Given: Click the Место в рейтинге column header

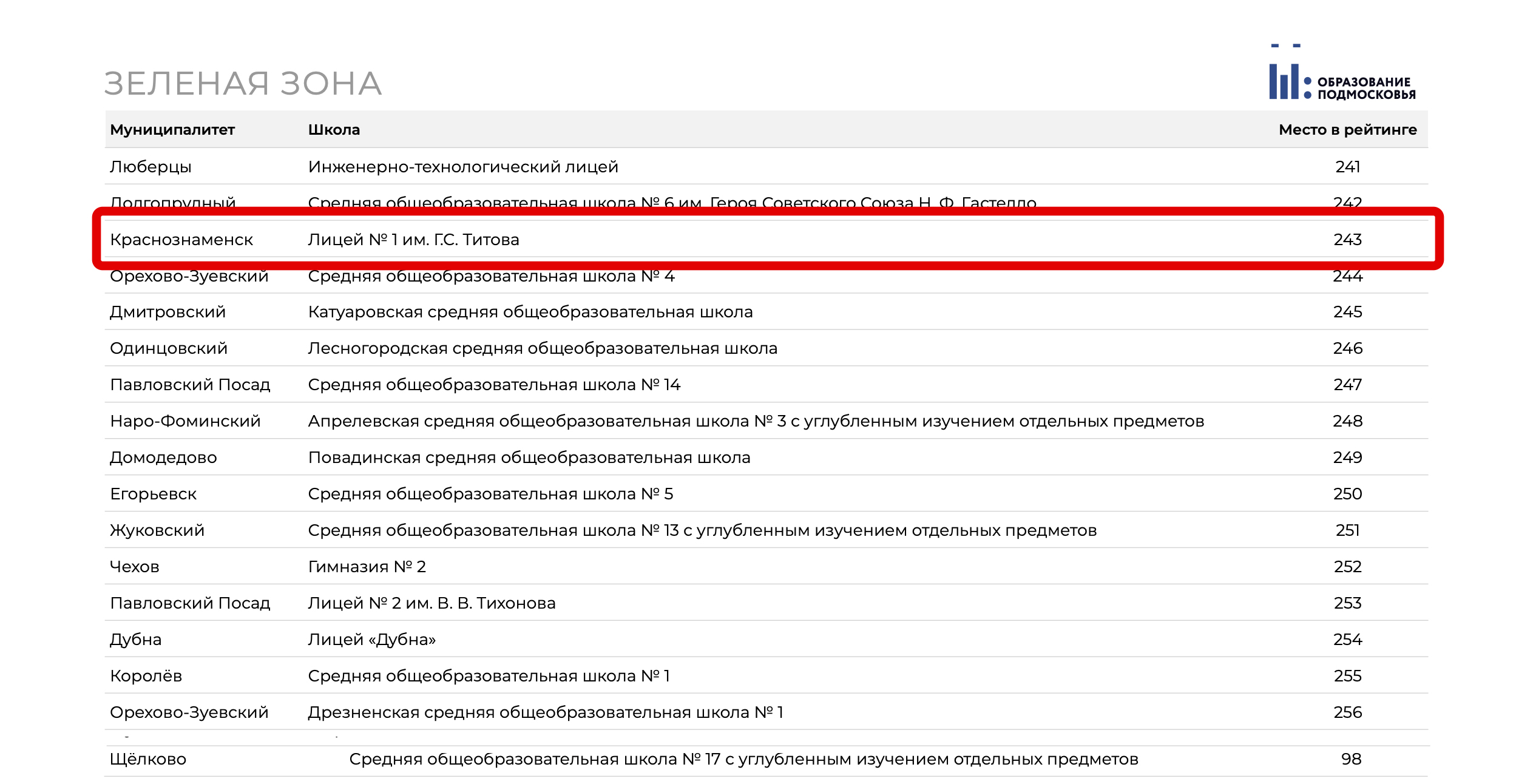Looking at the screenshot, I should 1347,130.
